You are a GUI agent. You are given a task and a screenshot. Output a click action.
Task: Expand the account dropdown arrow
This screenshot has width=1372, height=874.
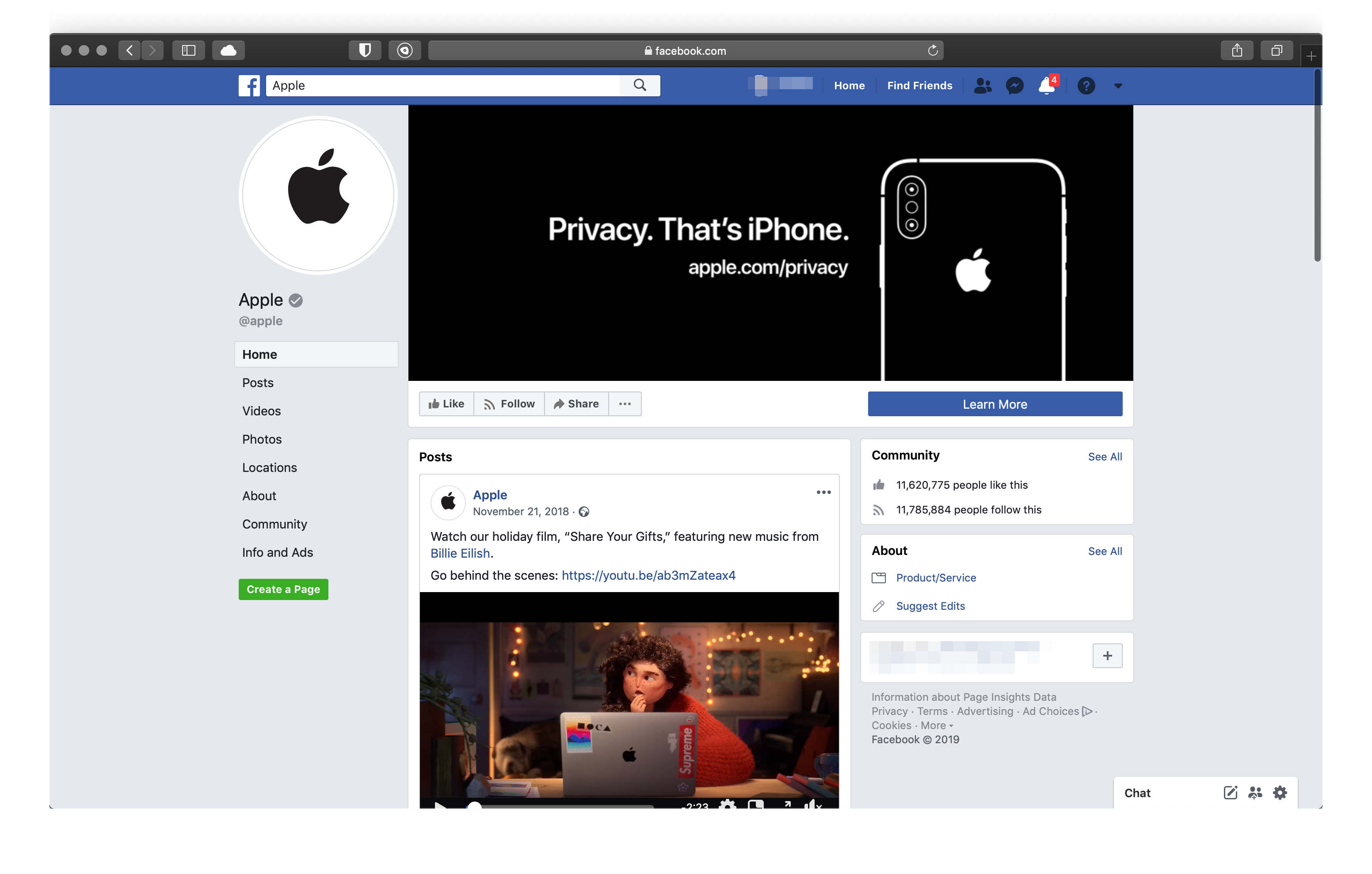(1118, 86)
